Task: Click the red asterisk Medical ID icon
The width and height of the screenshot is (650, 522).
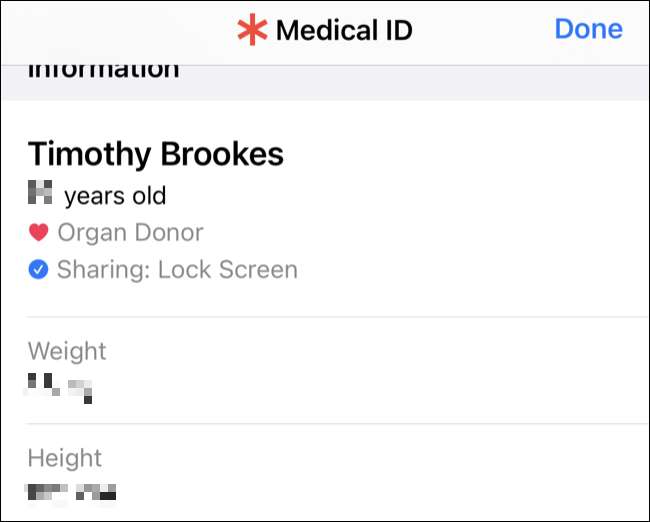Action: click(252, 30)
